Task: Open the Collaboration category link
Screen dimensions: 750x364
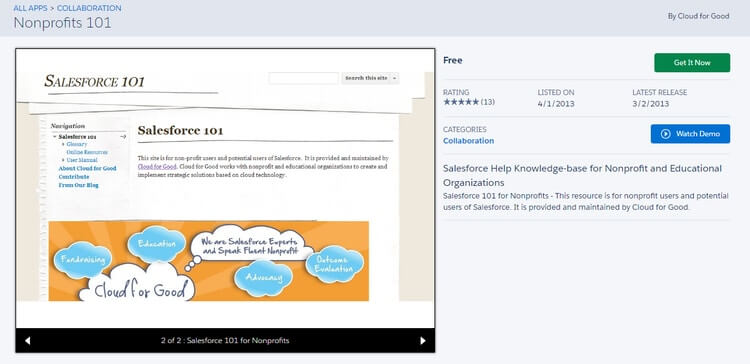Action: (468, 141)
